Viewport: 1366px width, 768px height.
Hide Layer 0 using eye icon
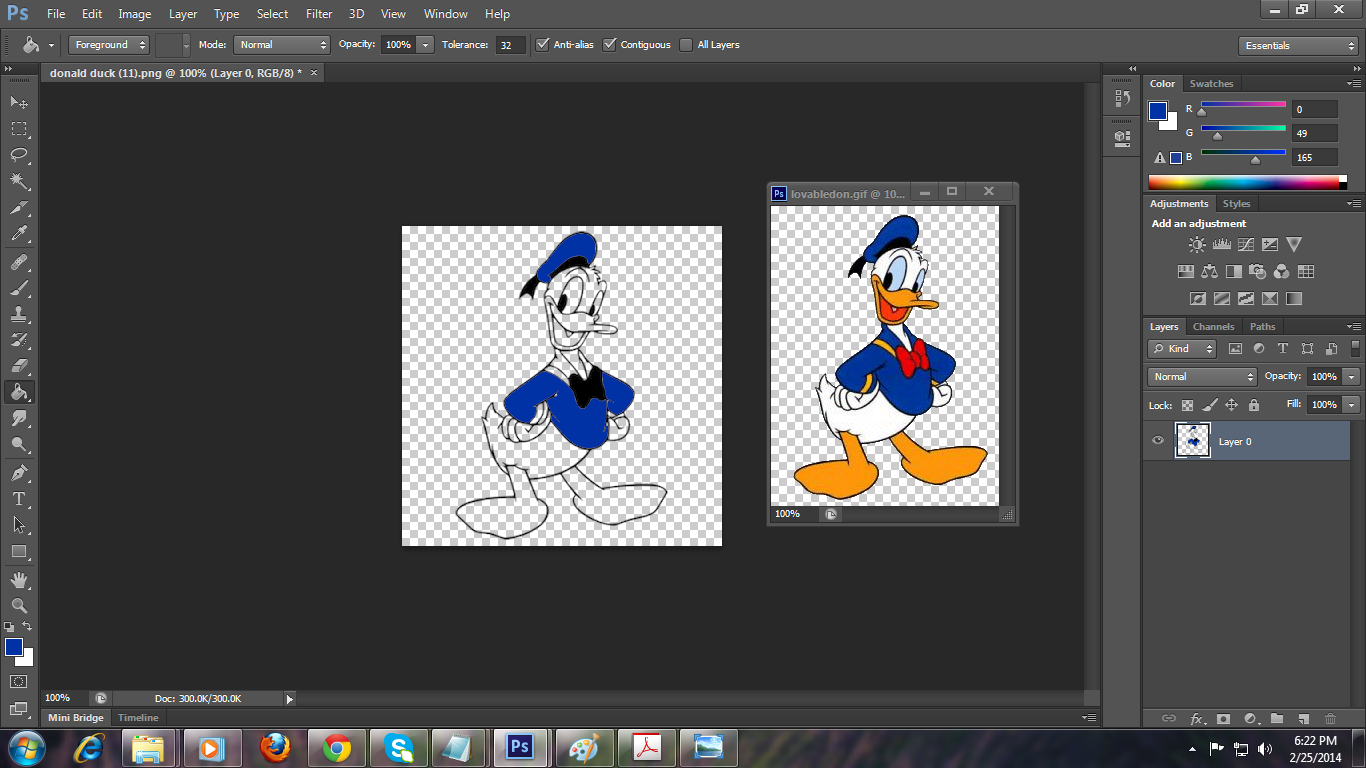(x=1158, y=441)
